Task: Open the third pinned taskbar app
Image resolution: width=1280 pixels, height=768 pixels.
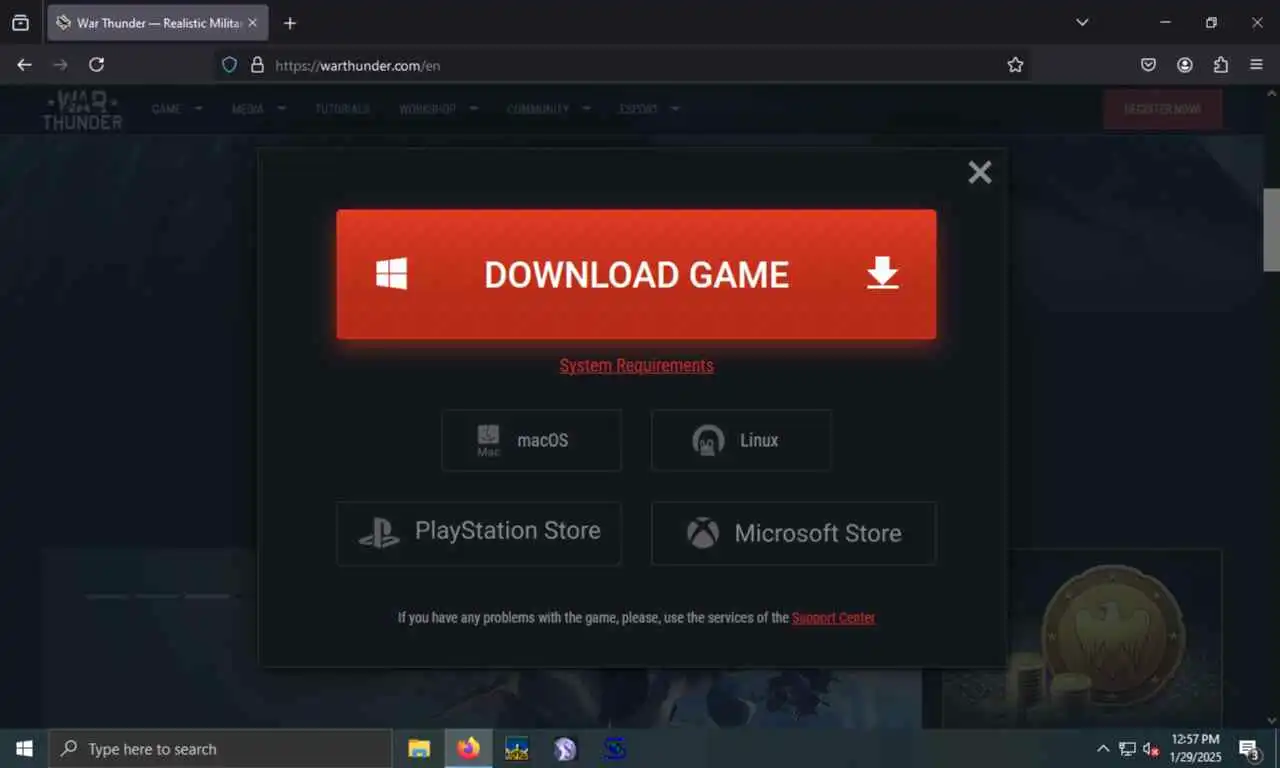Action: tap(517, 748)
